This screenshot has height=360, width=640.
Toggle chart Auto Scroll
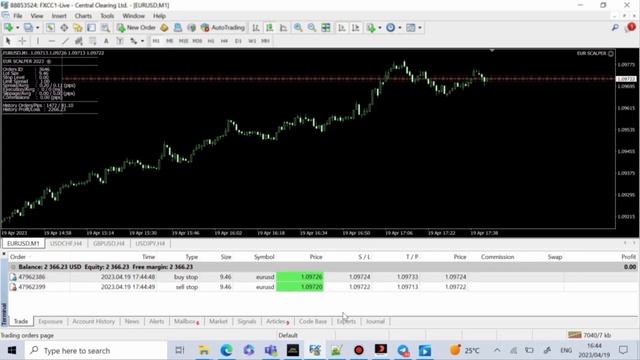[x=342, y=28]
